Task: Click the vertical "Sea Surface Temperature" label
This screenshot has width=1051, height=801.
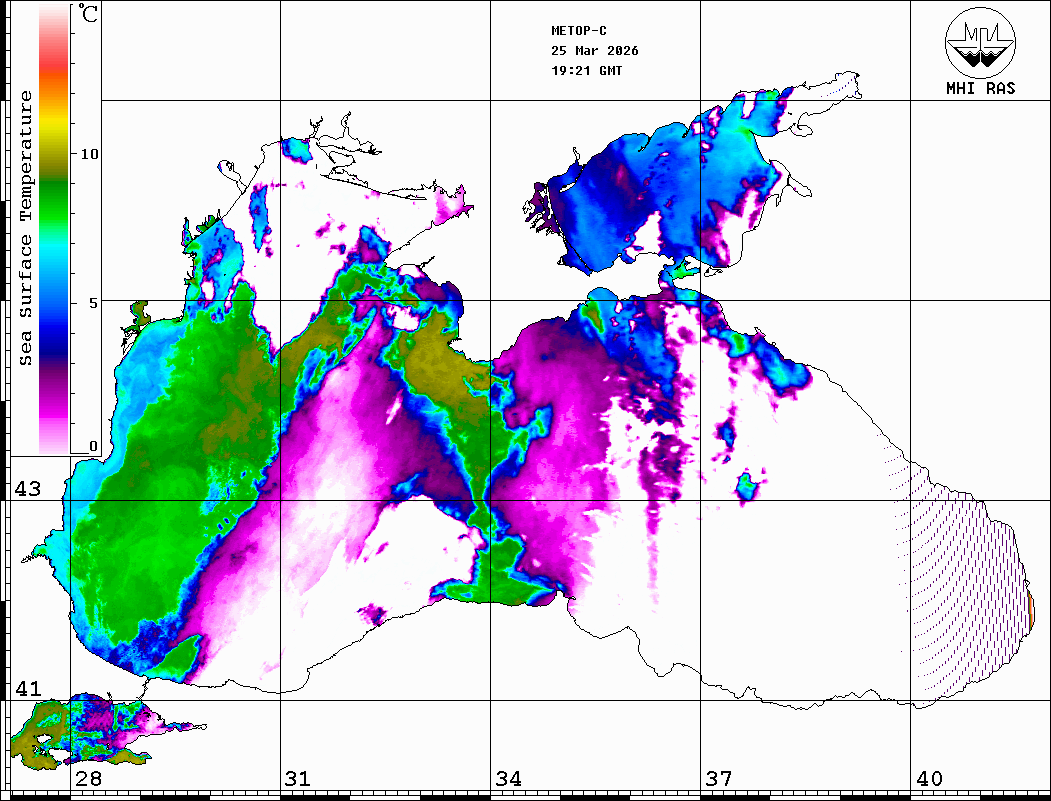Action: coord(26,228)
